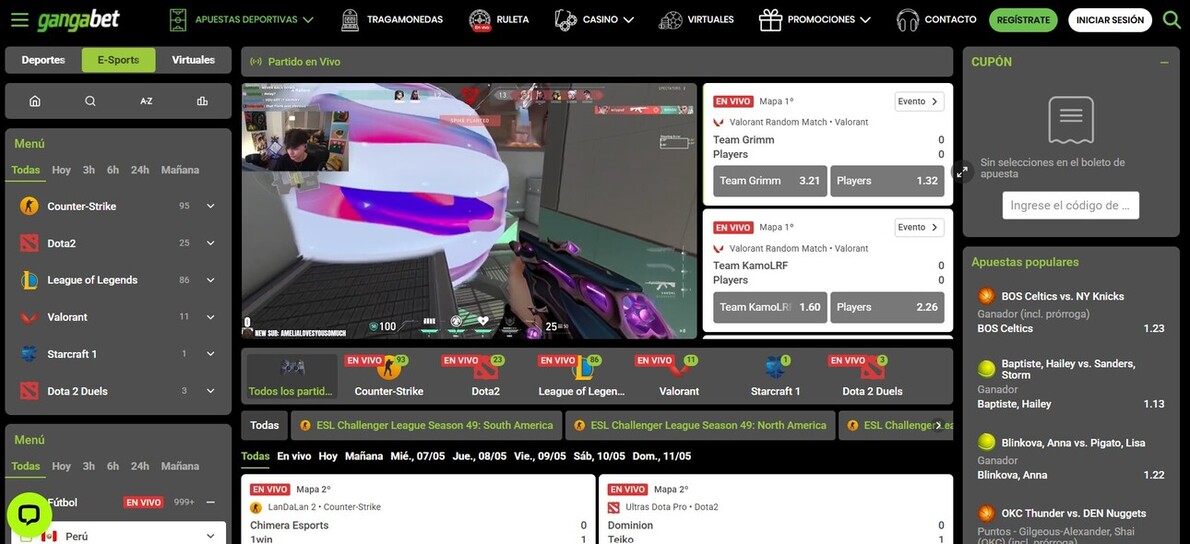The width and height of the screenshot is (1190, 544).
Task: Click the Dota 2 Duels menu icon
Action: click(29, 391)
